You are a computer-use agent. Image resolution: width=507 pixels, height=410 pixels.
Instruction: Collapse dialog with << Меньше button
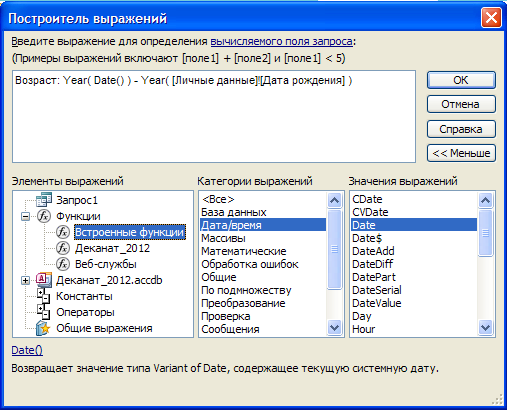pos(461,153)
